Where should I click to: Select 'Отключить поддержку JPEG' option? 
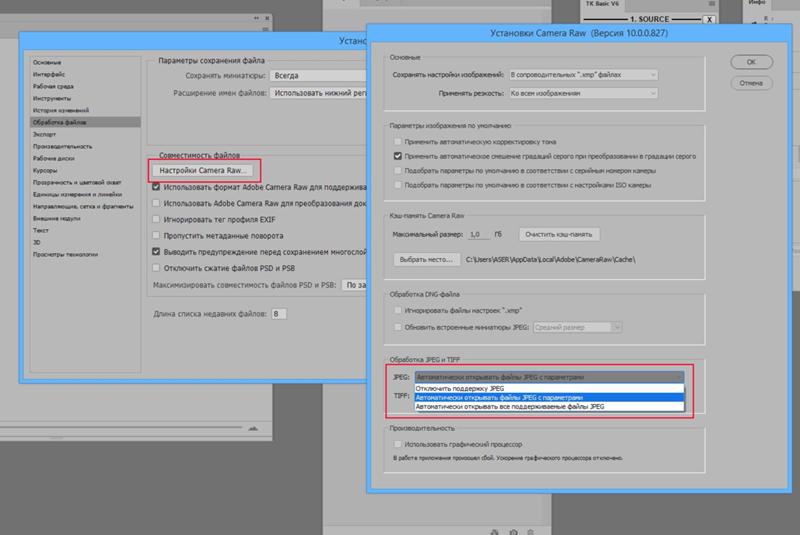[549, 389]
